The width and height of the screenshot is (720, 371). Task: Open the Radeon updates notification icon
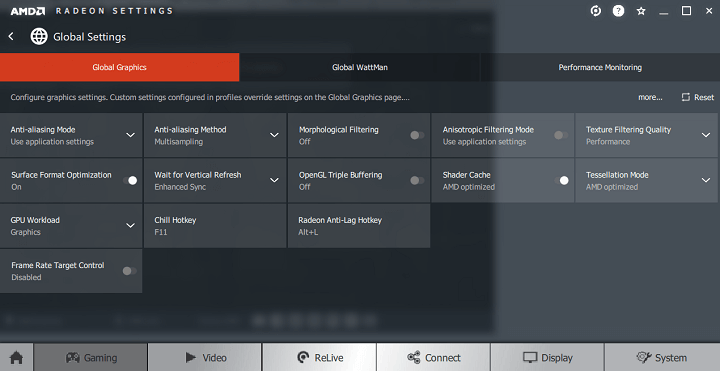pos(596,11)
